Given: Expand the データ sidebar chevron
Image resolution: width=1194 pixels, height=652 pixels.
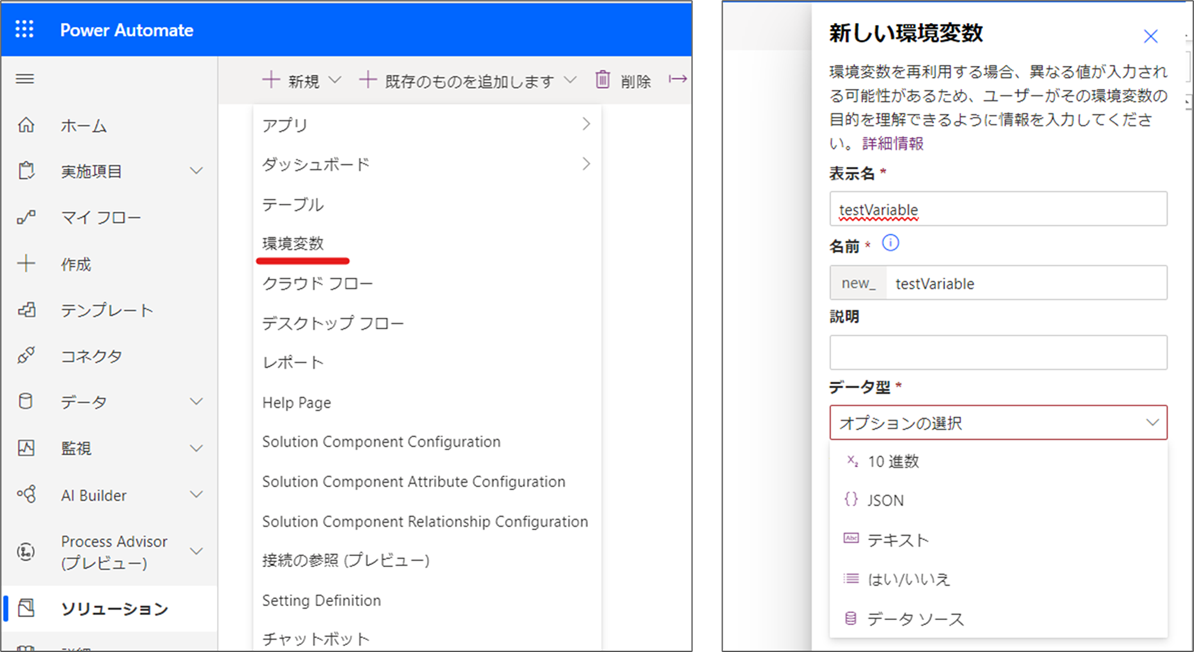Looking at the screenshot, I should coord(196,401).
